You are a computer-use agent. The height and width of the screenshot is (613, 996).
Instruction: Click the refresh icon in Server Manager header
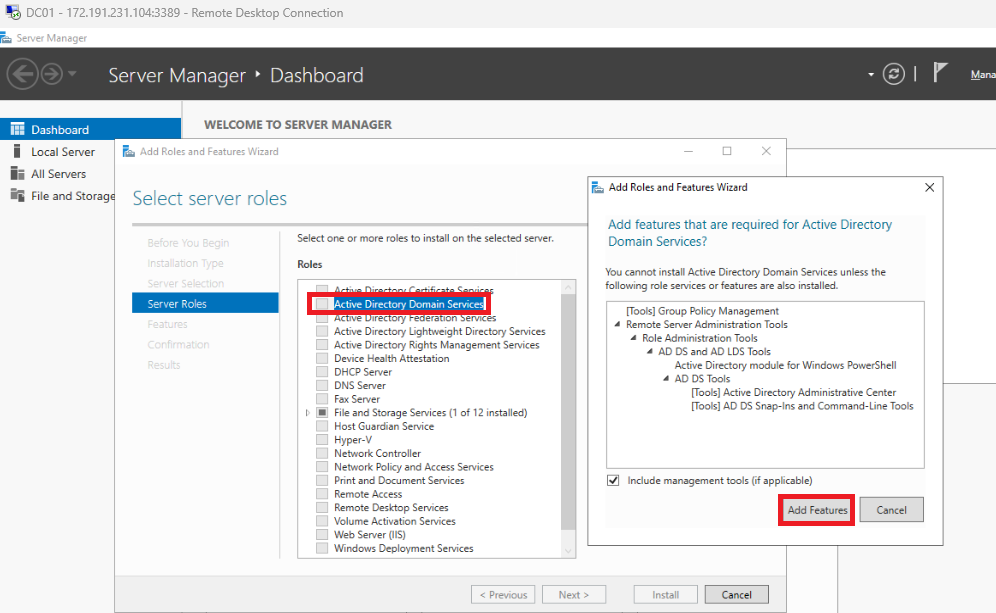tap(893, 74)
